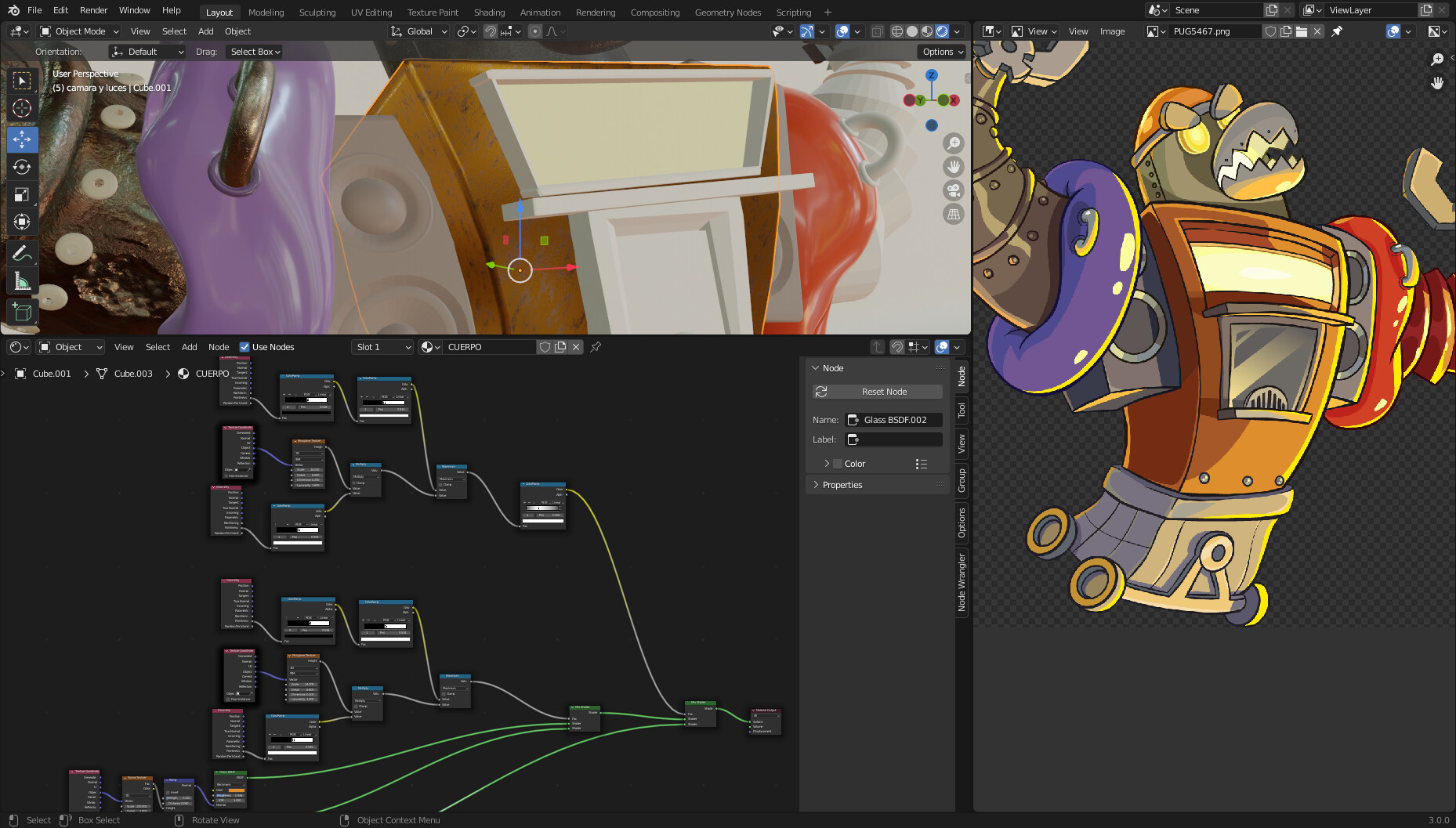Toggle the Color checkbox in Node panel
The height and width of the screenshot is (828, 1456).
tap(838, 464)
